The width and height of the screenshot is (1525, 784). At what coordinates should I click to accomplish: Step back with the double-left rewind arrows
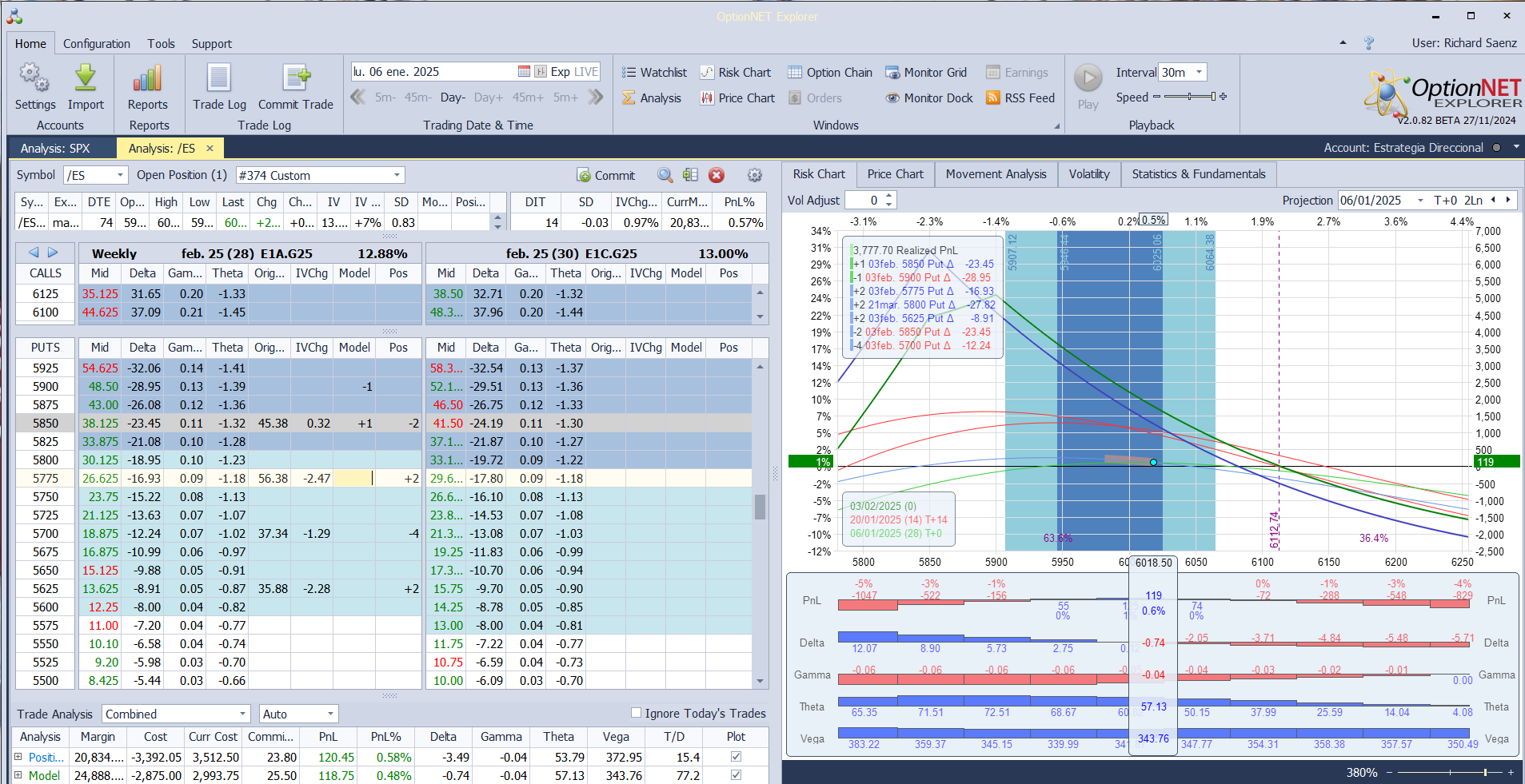pos(358,98)
